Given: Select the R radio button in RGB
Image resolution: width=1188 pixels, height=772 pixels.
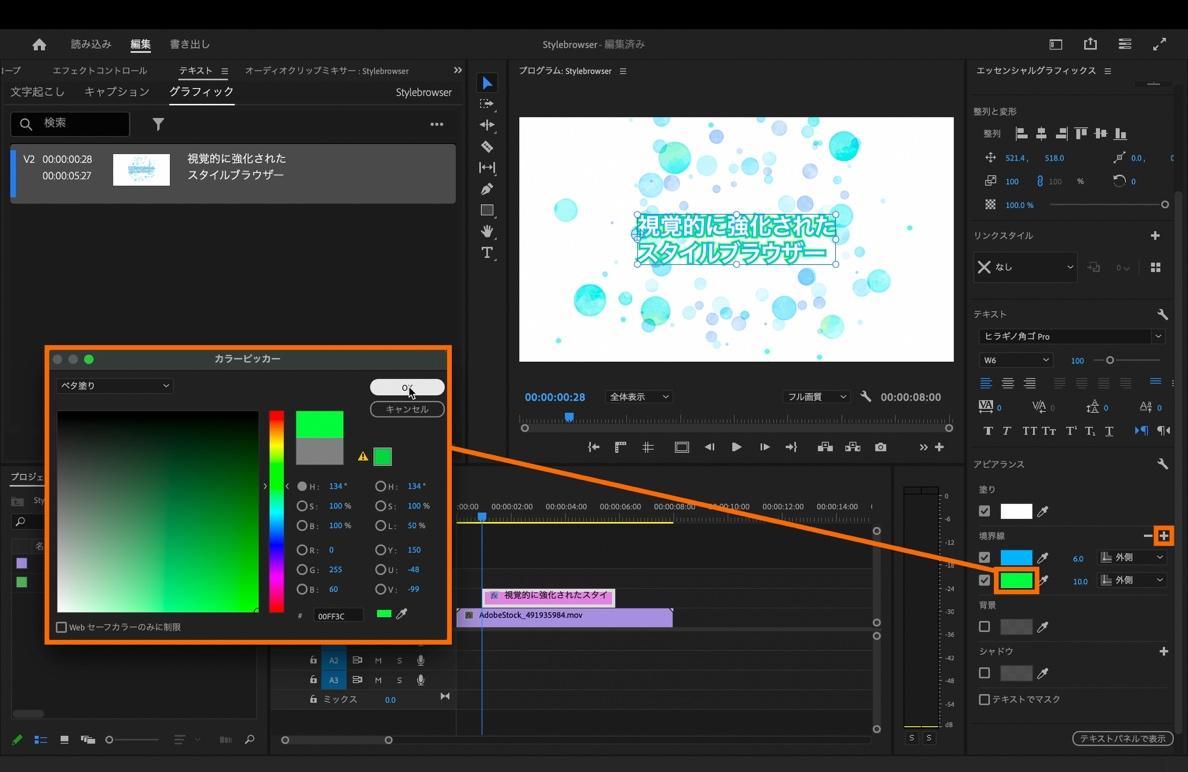Looking at the screenshot, I should click(302, 550).
